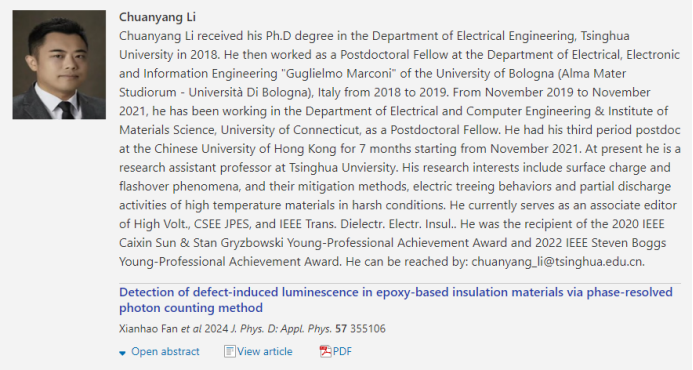Click the bold Chuanyang Li name heading
693x370 pixels.
coord(157,17)
